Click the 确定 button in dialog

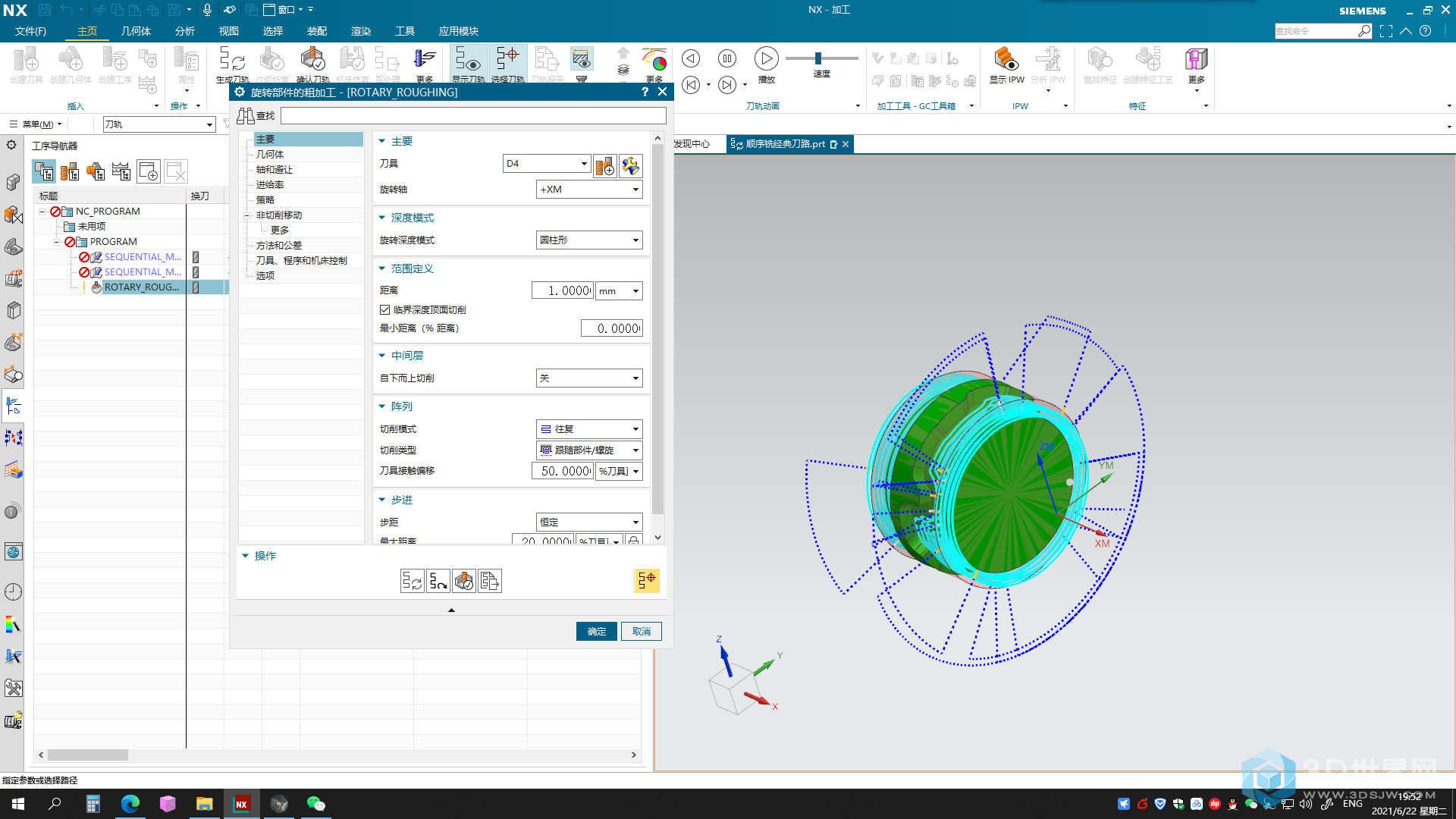coord(597,632)
